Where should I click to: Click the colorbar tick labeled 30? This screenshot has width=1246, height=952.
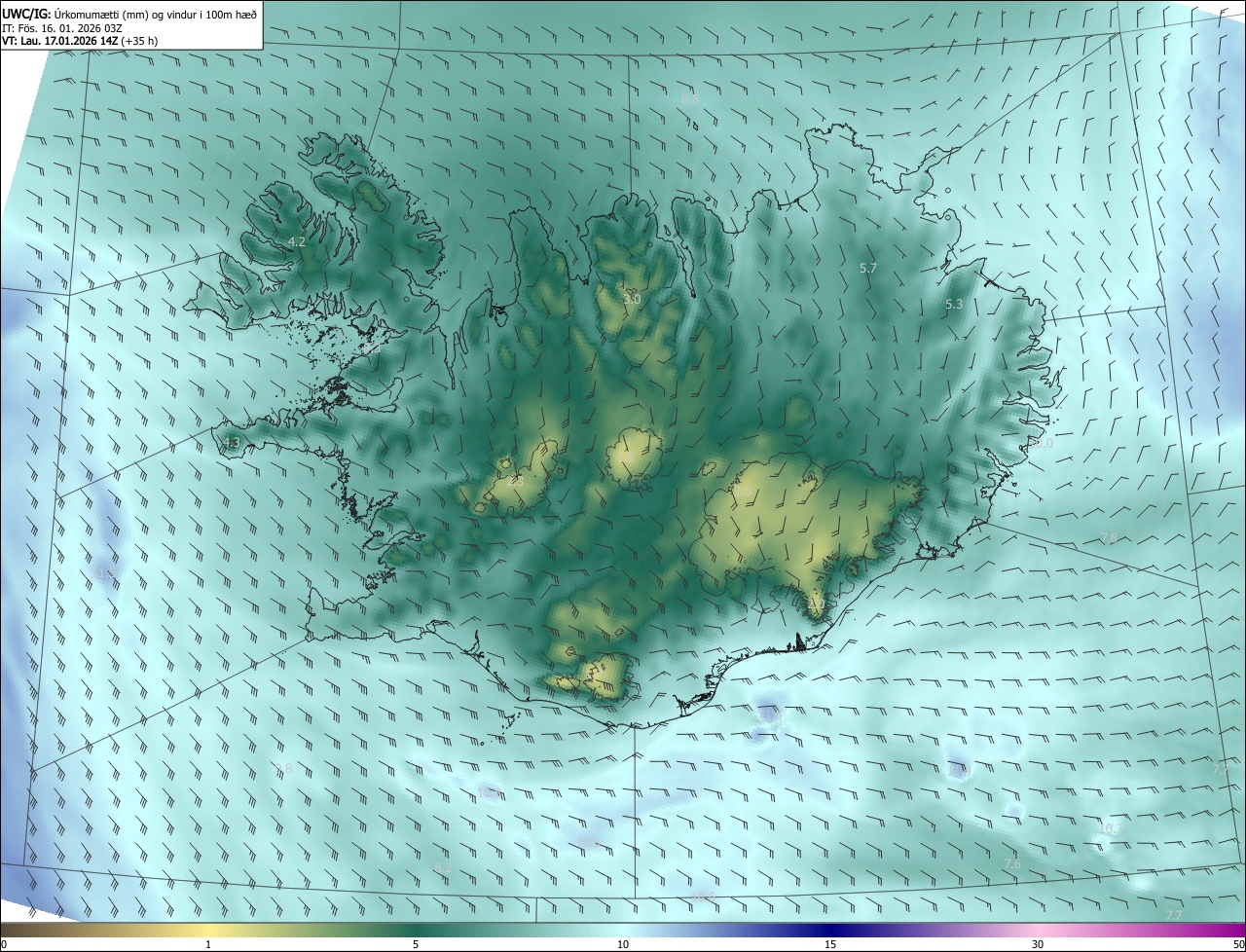tap(1038, 945)
